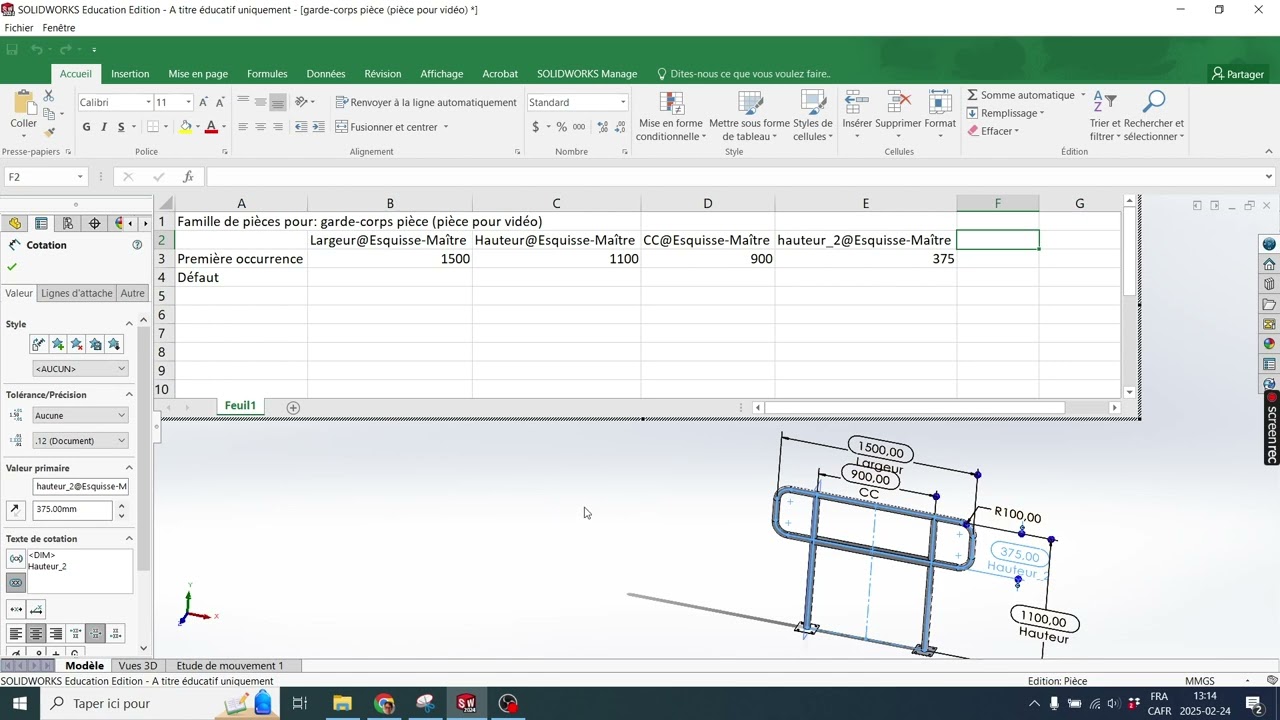Open the Données ribbon tab
The width and height of the screenshot is (1280, 720).
326,74
